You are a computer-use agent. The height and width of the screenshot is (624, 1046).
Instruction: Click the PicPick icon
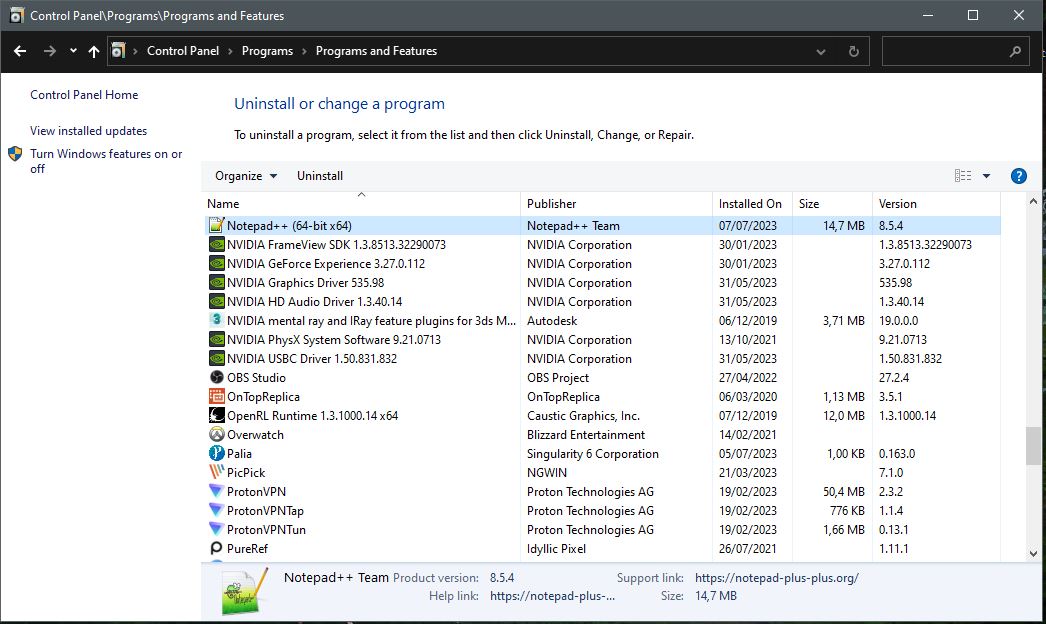[x=217, y=473]
